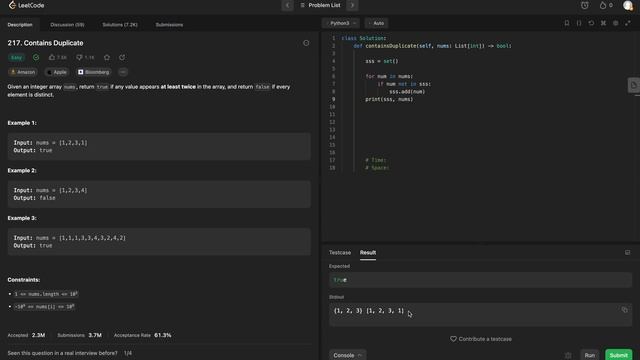
Task: Click the streak flame icon
Action: [x=603, y=5]
